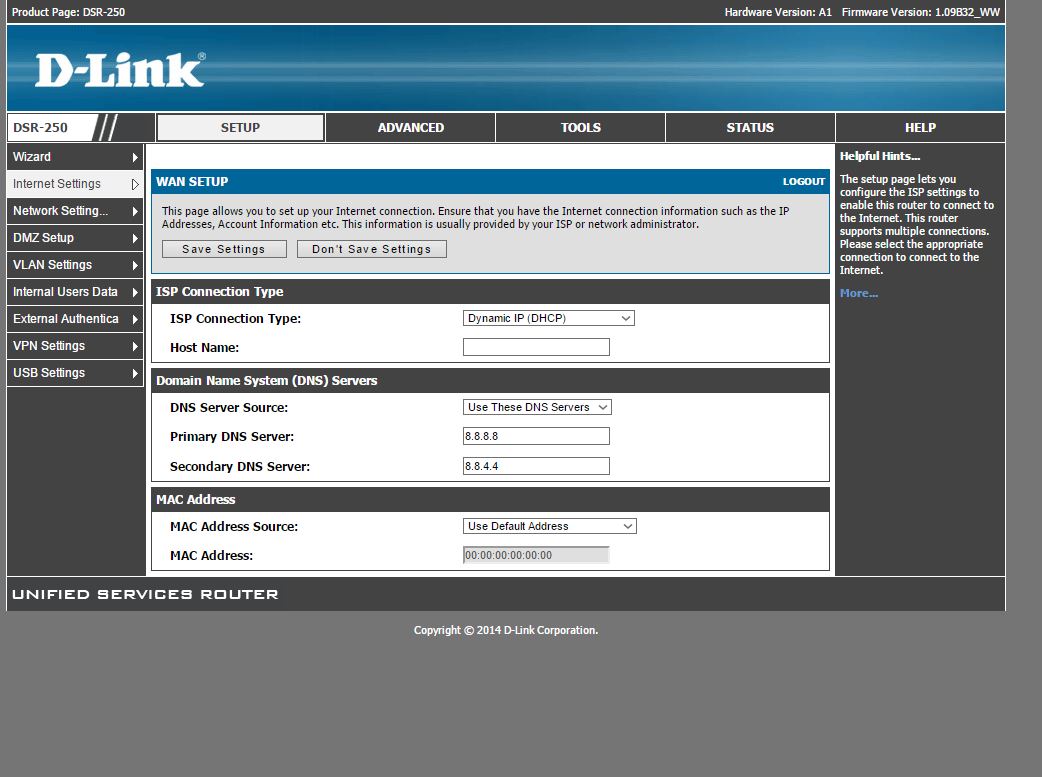Focus the Primary DNS Server field
This screenshot has height=777, width=1042.
point(536,436)
